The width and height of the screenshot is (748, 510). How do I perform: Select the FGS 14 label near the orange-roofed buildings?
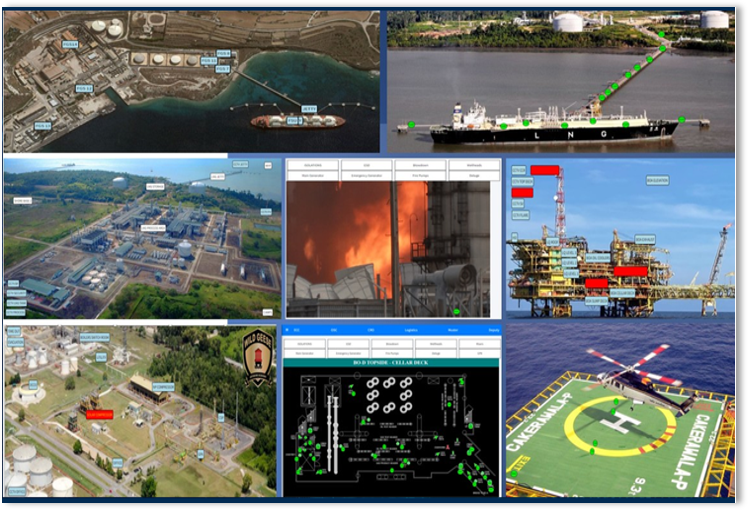point(70,44)
